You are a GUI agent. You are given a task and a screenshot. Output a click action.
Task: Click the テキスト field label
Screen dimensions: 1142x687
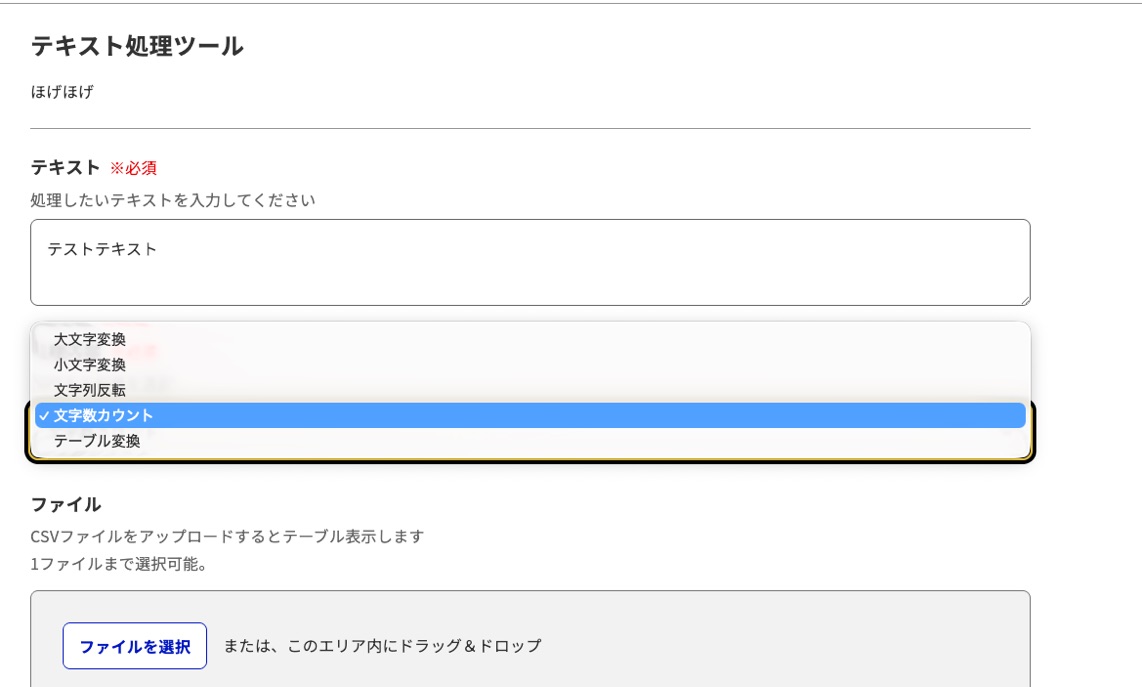point(66,167)
